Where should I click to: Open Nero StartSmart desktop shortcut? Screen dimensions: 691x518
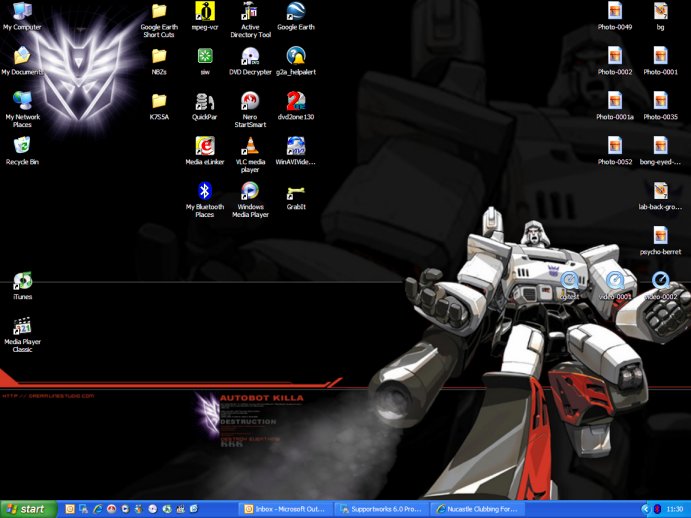click(250, 101)
